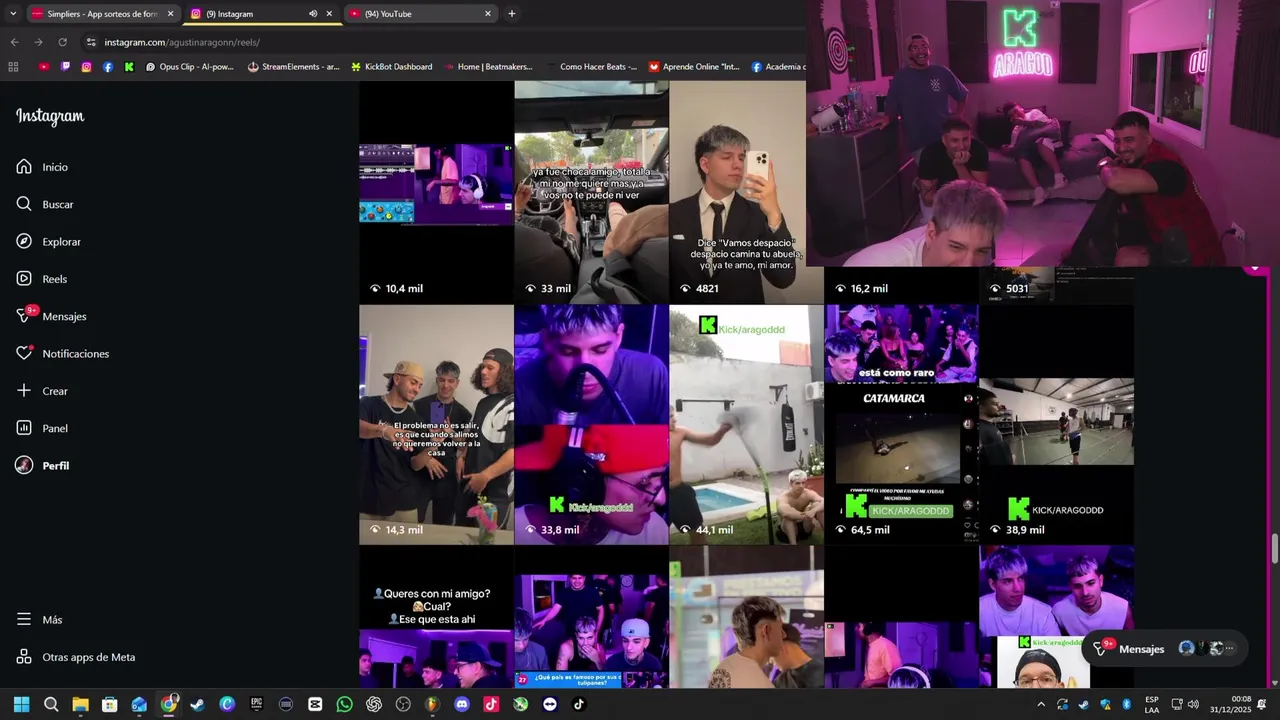
Task: Open Steam from the taskbar
Action: [198, 704]
